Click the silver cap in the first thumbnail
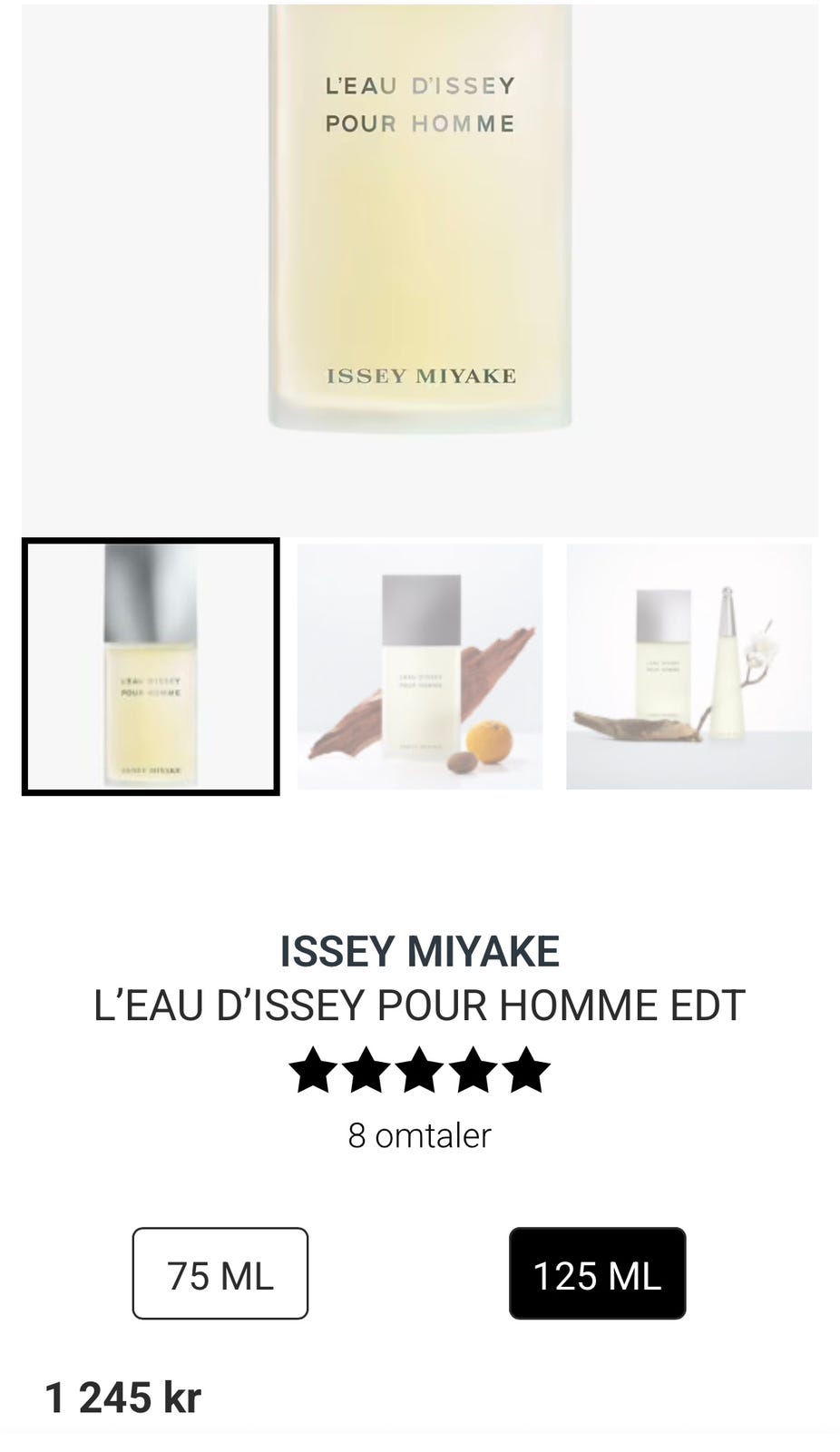Screen dimensions: 840x1452 point(151,594)
